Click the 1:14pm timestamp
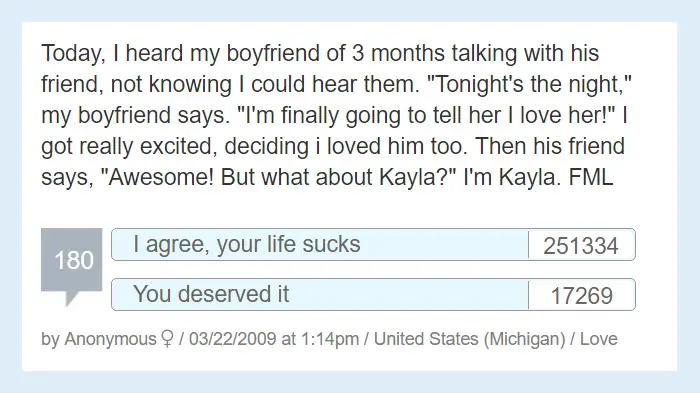The width and height of the screenshot is (700, 393). pos(330,339)
